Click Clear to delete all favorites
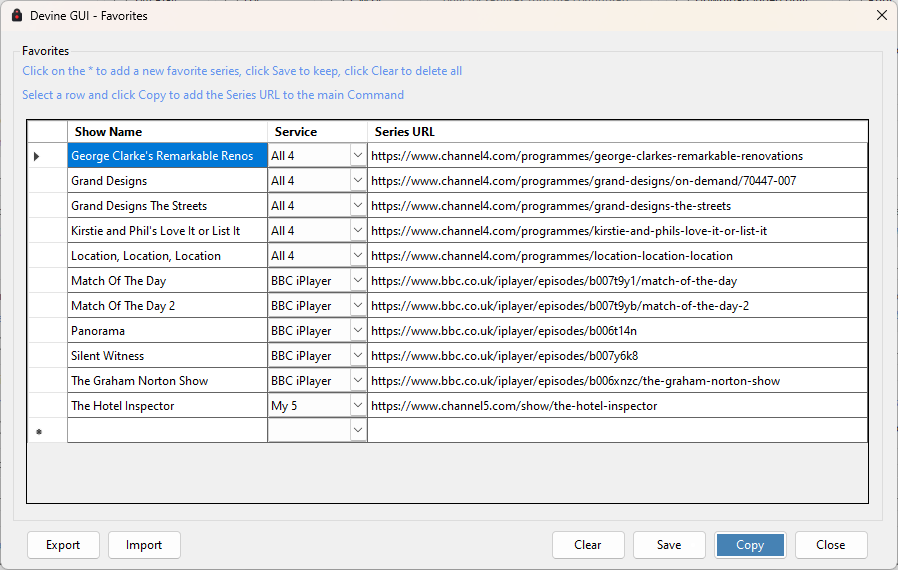The image size is (898, 570). [588, 545]
